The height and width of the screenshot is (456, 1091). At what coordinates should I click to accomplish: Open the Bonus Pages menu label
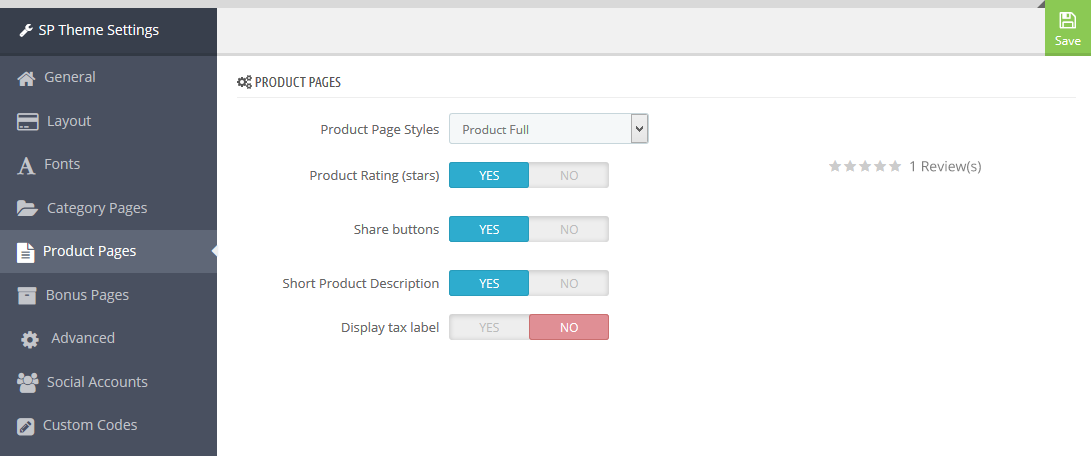click(87, 295)
